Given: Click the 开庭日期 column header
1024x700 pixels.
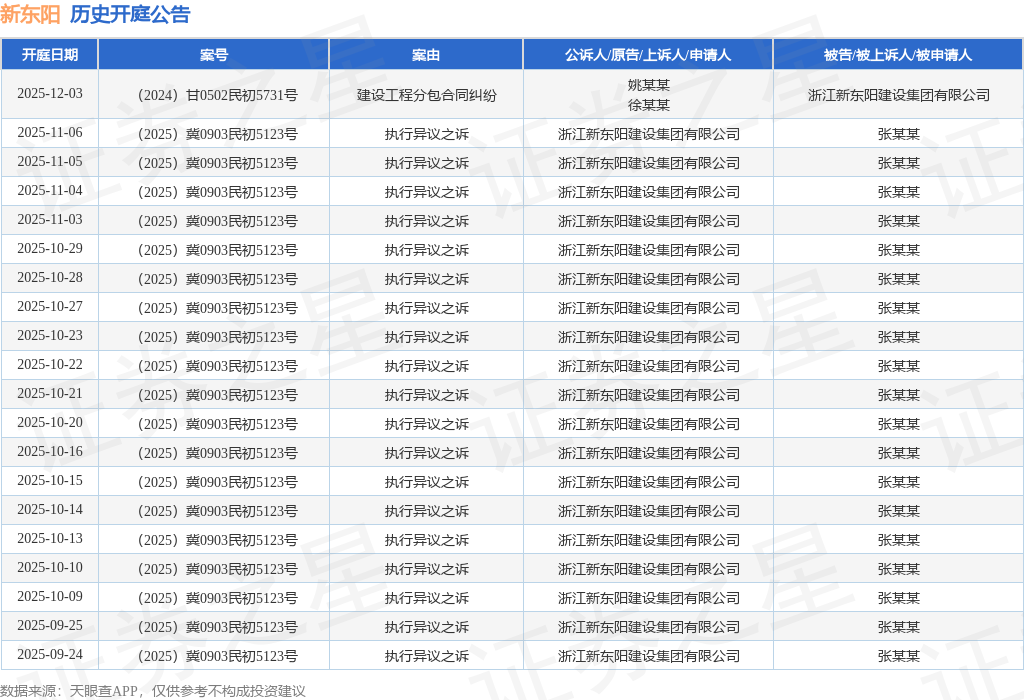Looking at the screenshot, I should pyautogui.click(x=50, y=55).
